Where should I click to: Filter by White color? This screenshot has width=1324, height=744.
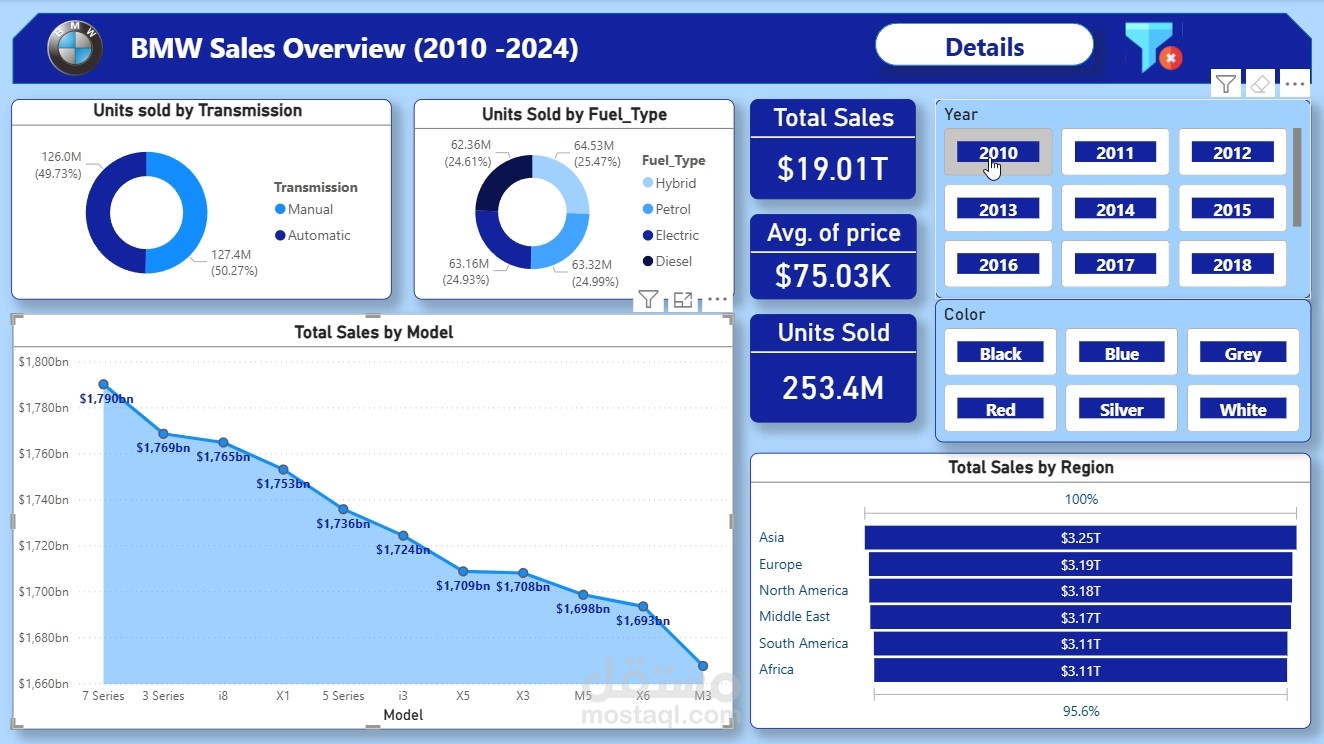[x=1243, y=409]
